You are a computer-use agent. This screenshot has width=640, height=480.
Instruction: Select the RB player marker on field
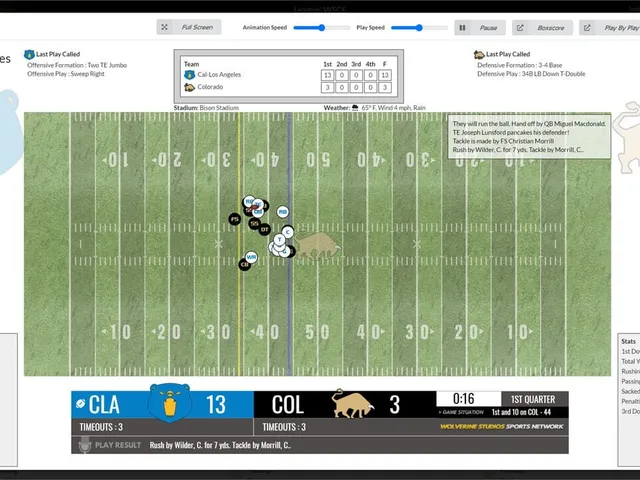click(x=282, y=212)
